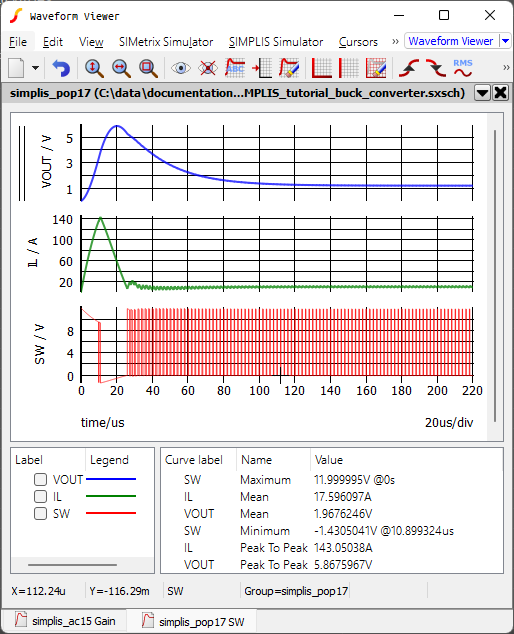The width and height of the screenshot is (514, 634).
Task: Check the VOUT curve checkbox
Action: click(x=40, y=480)
